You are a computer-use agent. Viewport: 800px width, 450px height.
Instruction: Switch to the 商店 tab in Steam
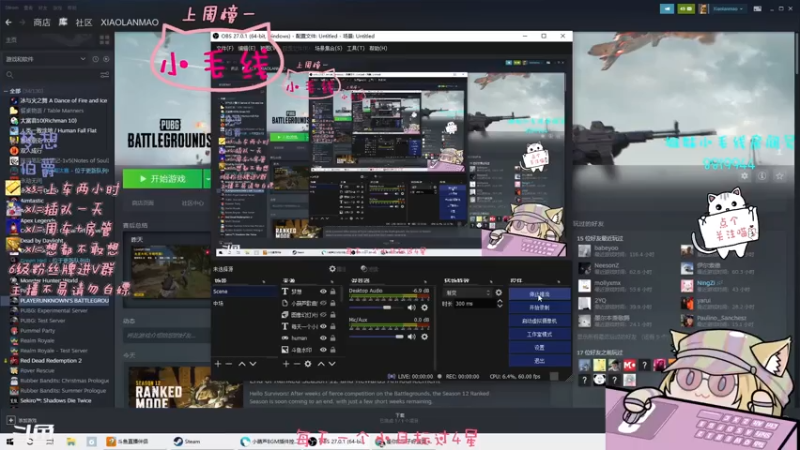pyautogui.click(x=41, y=22)
